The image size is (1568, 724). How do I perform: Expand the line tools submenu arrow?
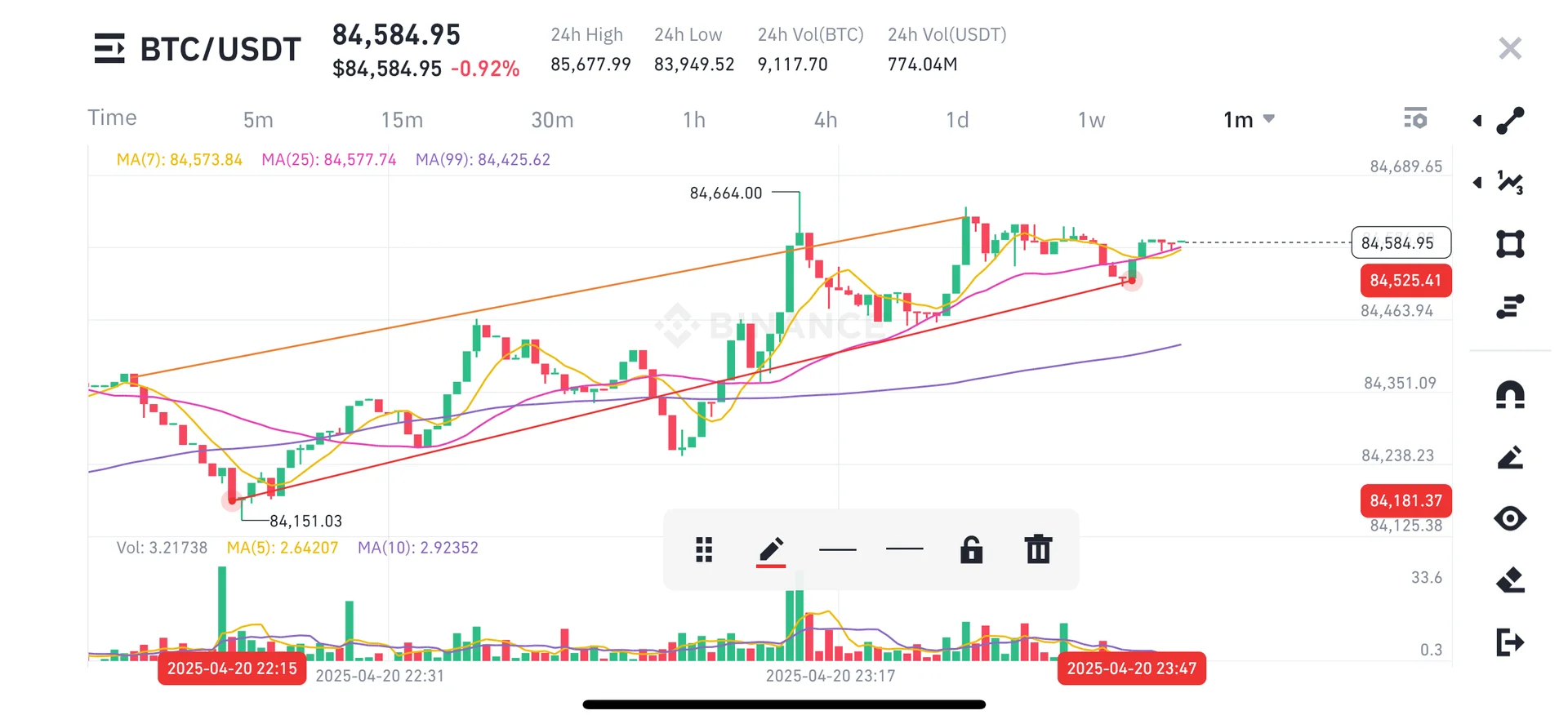pyautogui.click(x=1477, y=121)
